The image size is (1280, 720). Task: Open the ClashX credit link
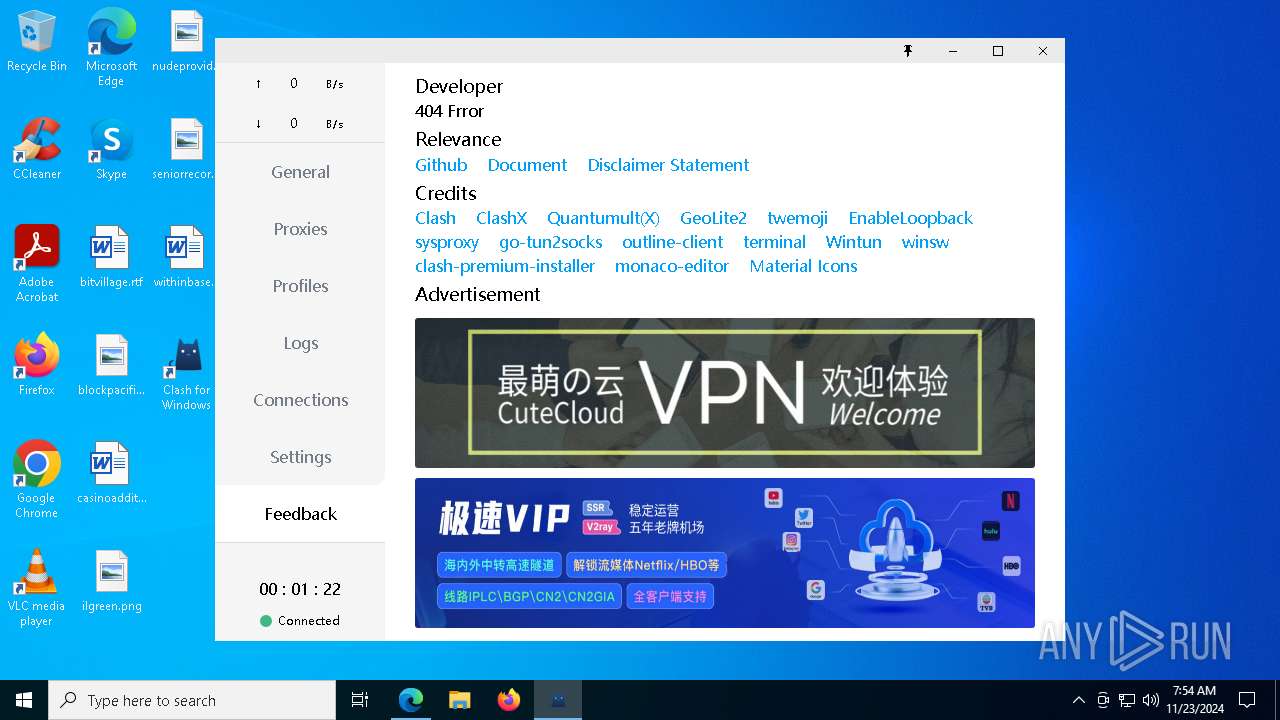pyautogui.click(x=501, y=218)
